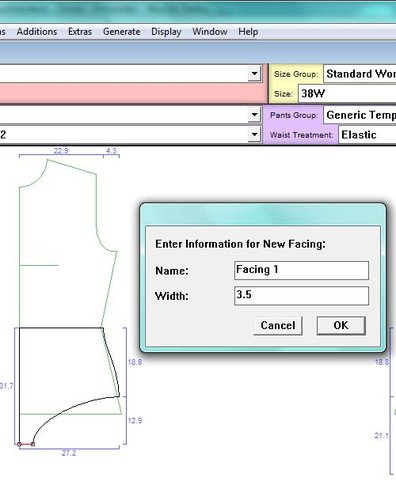The height and width of the screenshot is (500, 396).
Task: Open the Additions menu
Action: coord(37,32)
